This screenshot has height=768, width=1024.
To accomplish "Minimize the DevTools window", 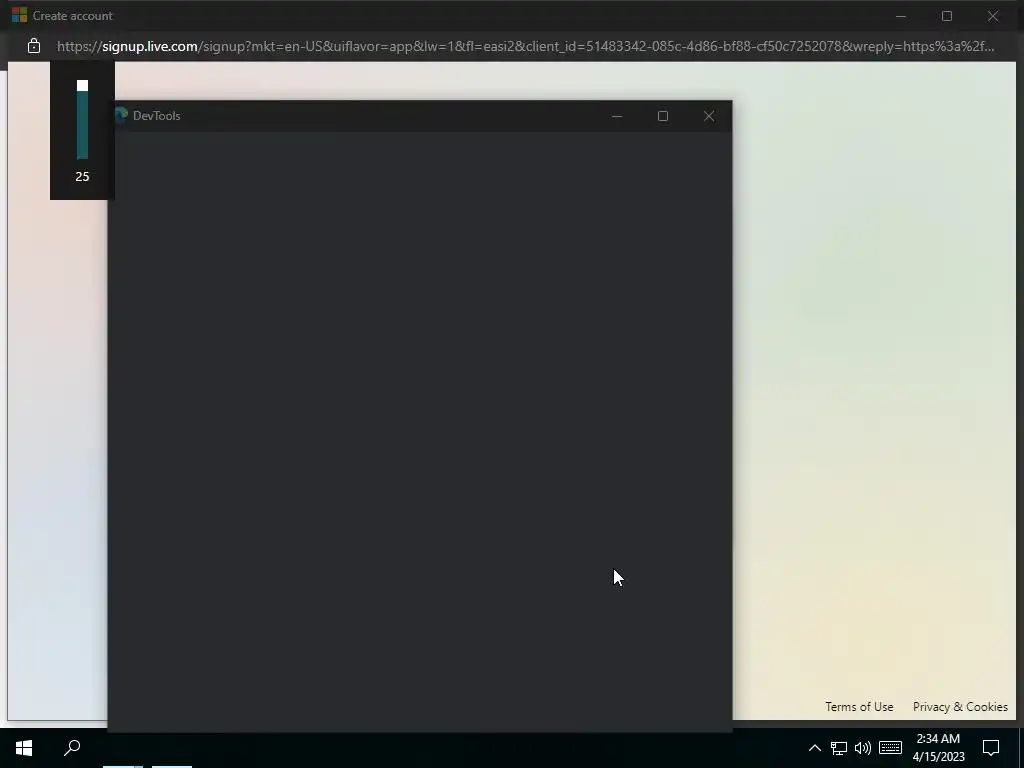I will 617,116.
